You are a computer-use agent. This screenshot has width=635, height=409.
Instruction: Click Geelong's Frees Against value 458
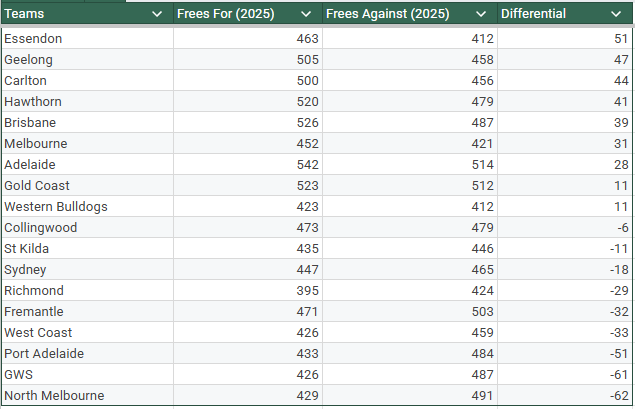coord(482,60)
